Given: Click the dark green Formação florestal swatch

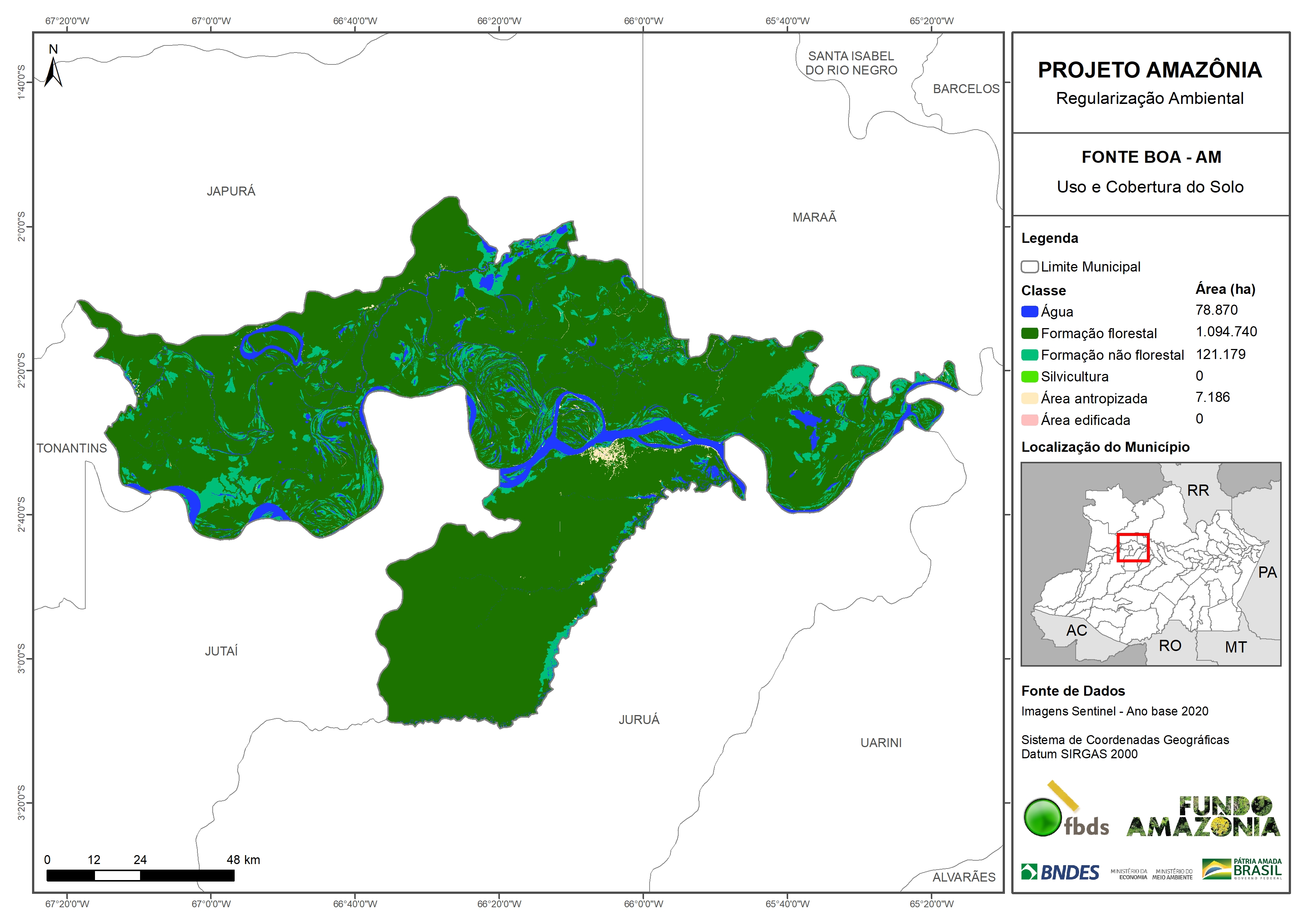Looking at the screenshot, I should (x=1029, y=334).
